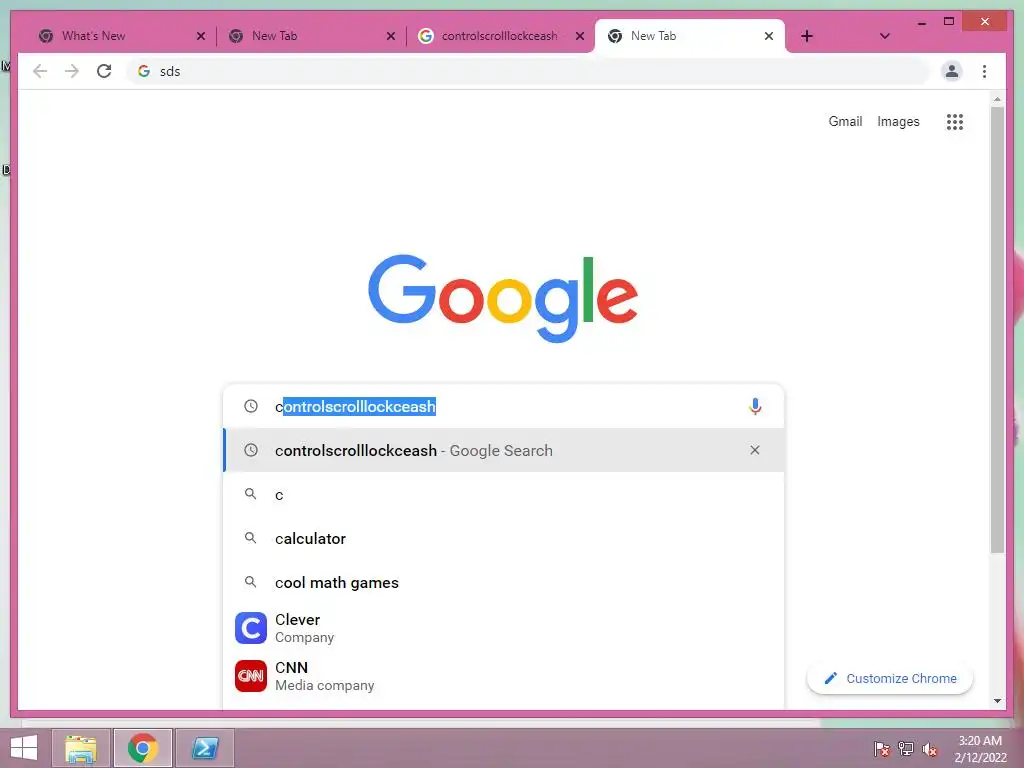Select the Clever Company suggestion

pos(504,628)
